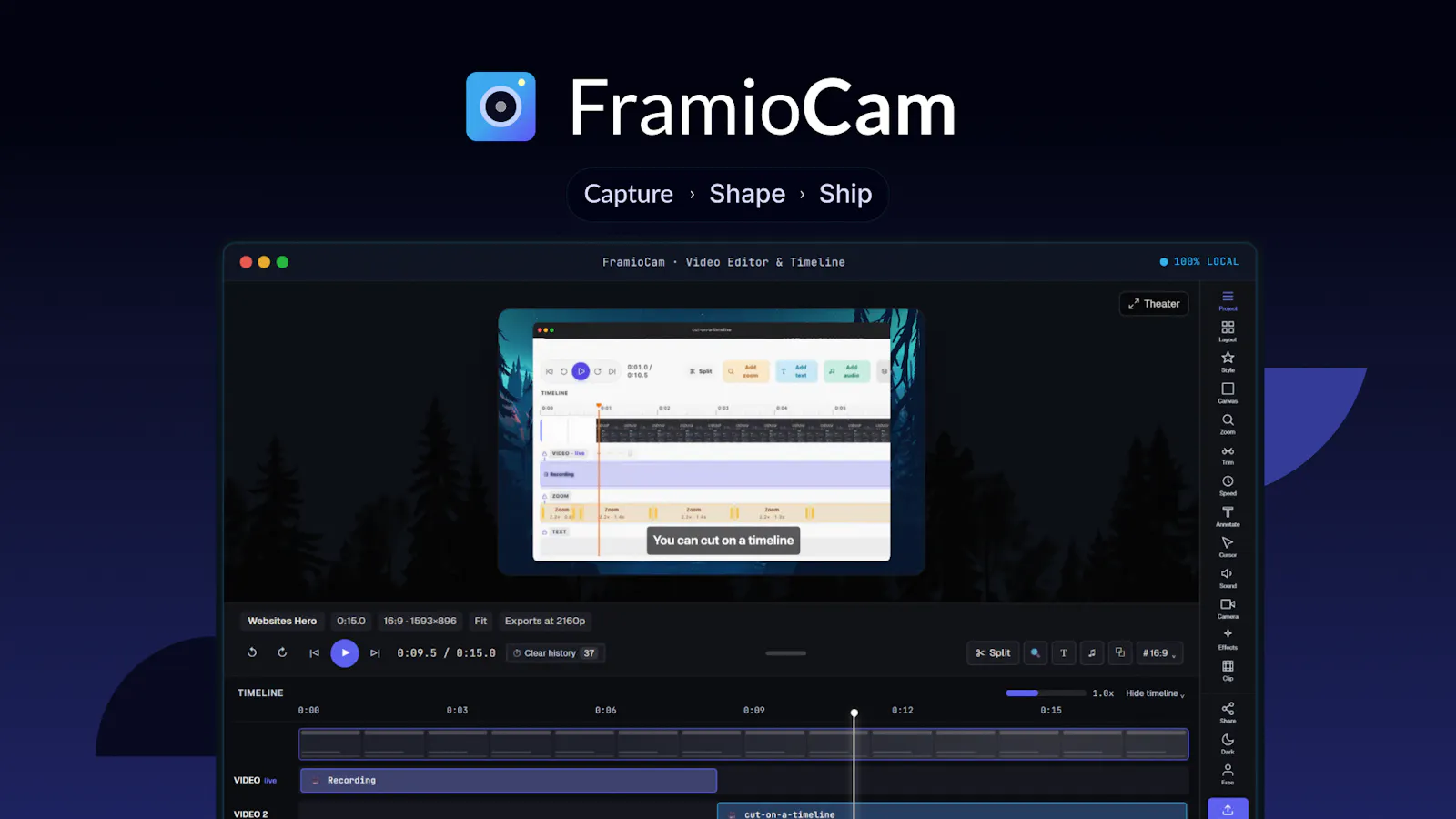This screenshot has height=819, width=1456.
Task: Click the overlay layers toolbar button
Action: [1120, 653]
